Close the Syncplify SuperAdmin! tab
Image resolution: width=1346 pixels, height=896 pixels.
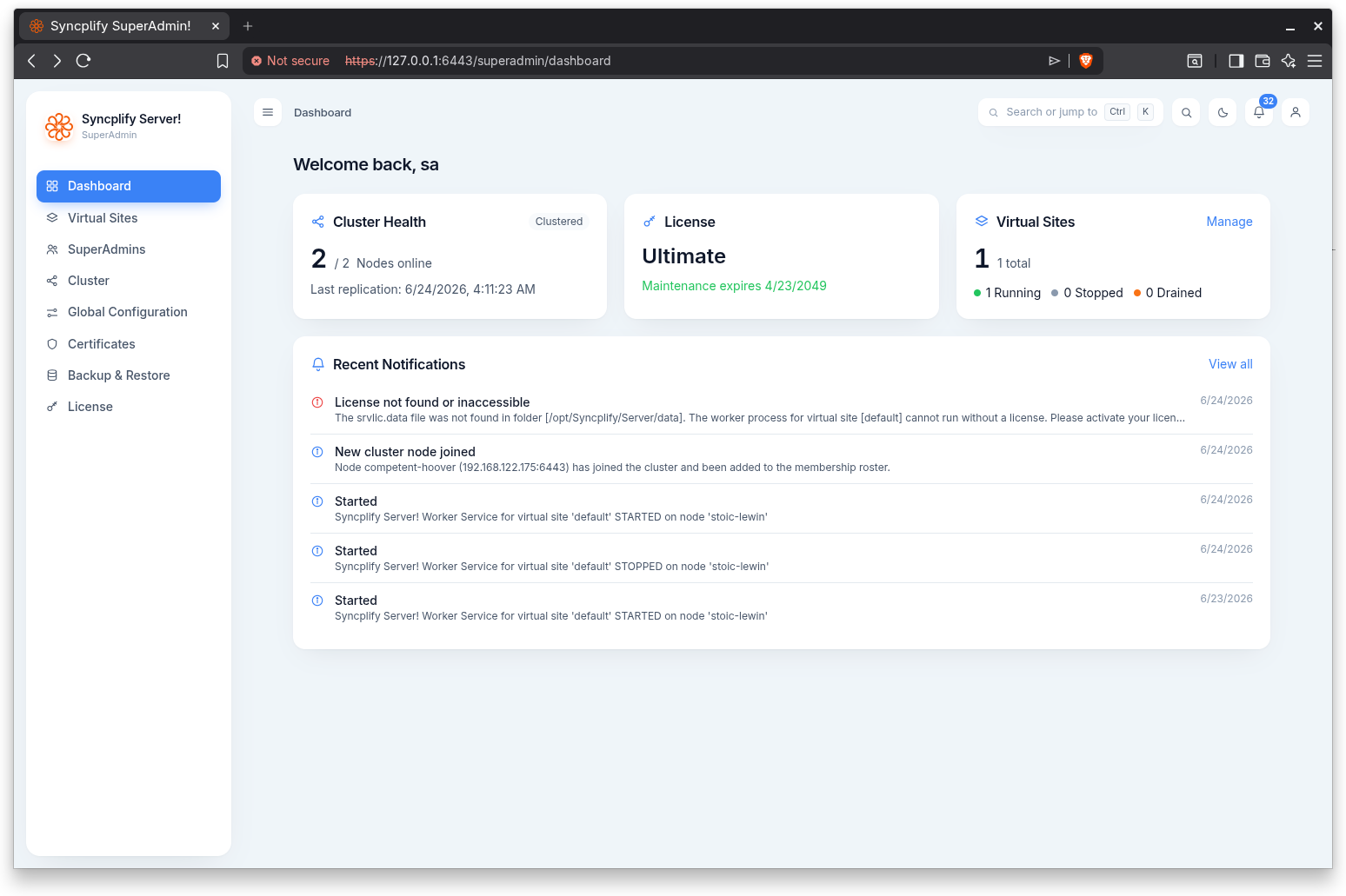[x=216, y=26]
